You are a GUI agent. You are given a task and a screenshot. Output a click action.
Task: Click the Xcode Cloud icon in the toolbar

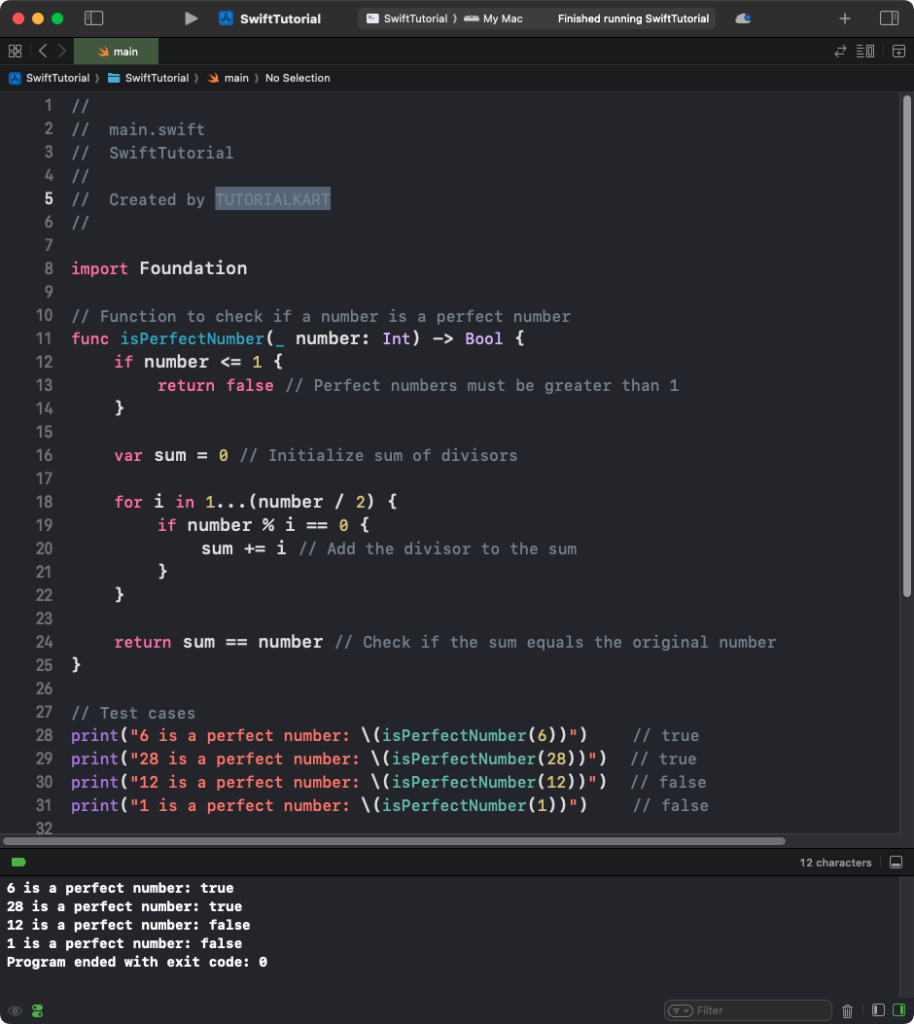742,17
